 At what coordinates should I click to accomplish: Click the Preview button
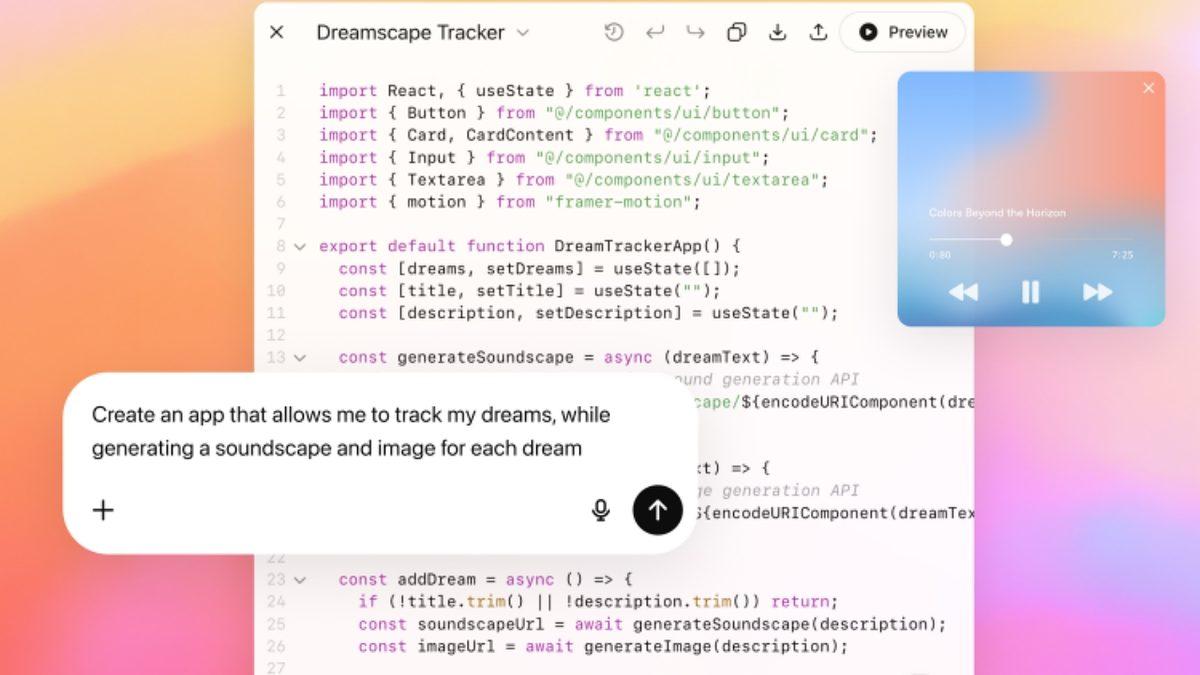tap(902, 32)
